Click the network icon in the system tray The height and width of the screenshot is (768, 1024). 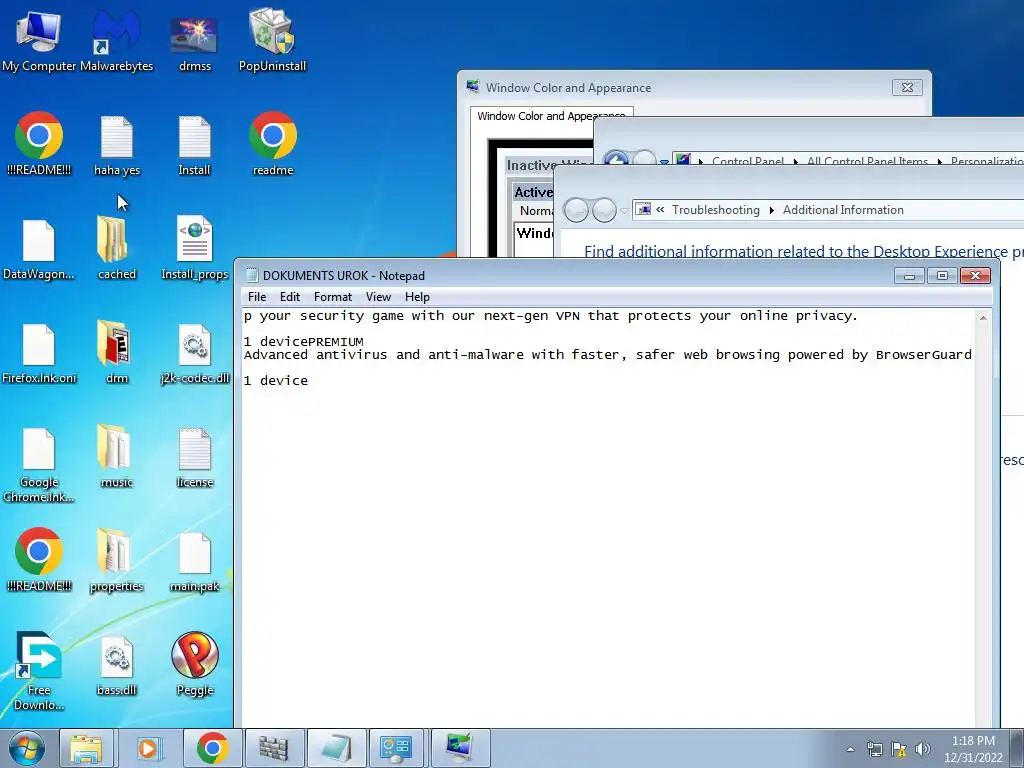874,749
